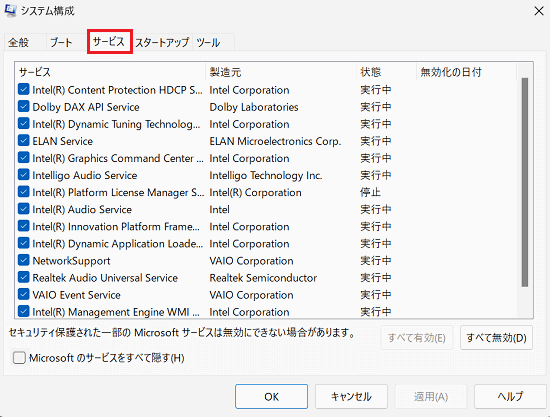
Task: Close the システム構成 dialog
Action: click(539, 11)
